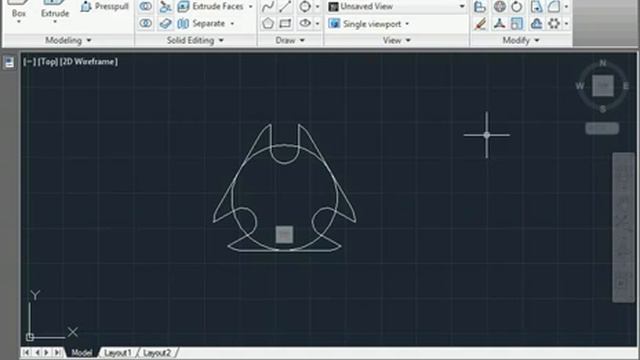
Task: Click the Unsaved View icon
Action: (x=333, y=7)
